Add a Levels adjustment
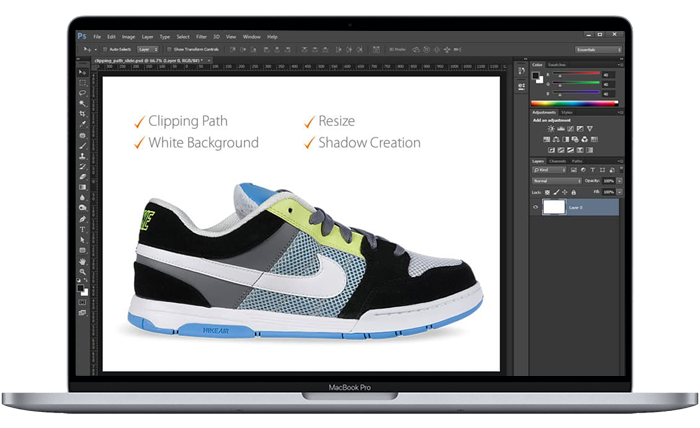This screenshot has width=700, height=428. (561, 129)
